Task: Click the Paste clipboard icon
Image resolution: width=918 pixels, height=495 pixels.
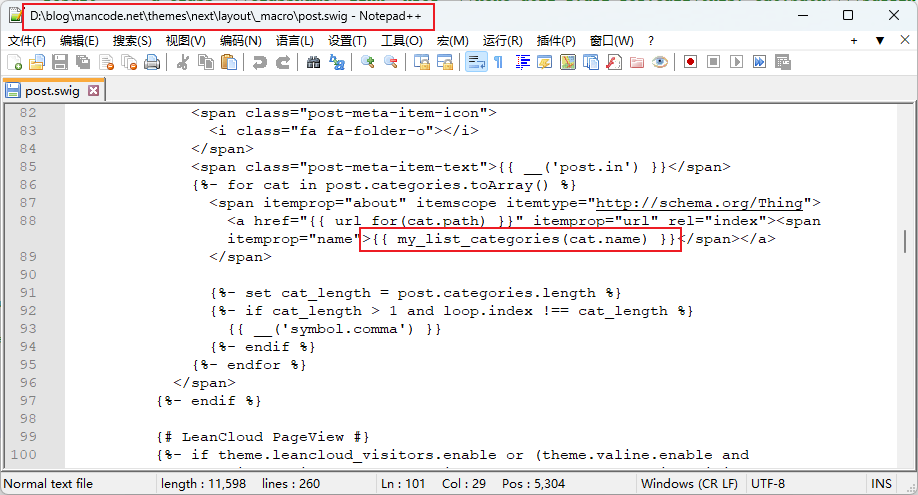Action: (229, 62)
